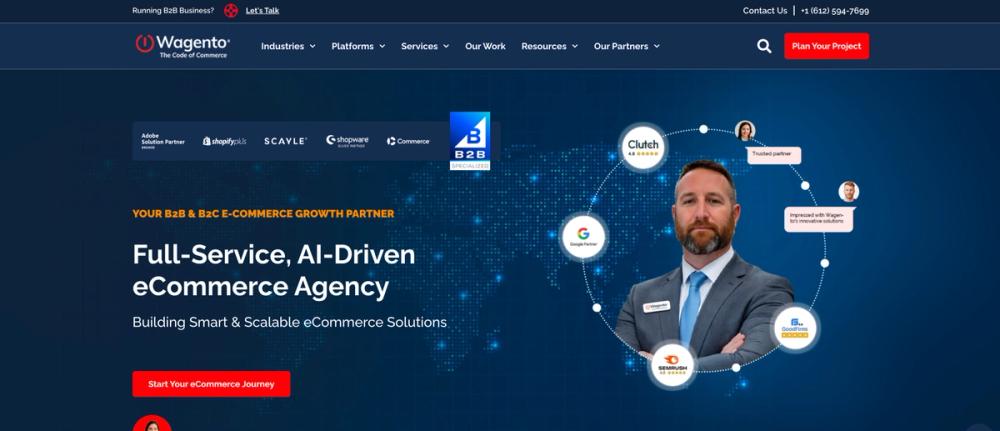
Task: Click the bearded man's avatar beside the testimonial
Action: (x=848, y=191)
